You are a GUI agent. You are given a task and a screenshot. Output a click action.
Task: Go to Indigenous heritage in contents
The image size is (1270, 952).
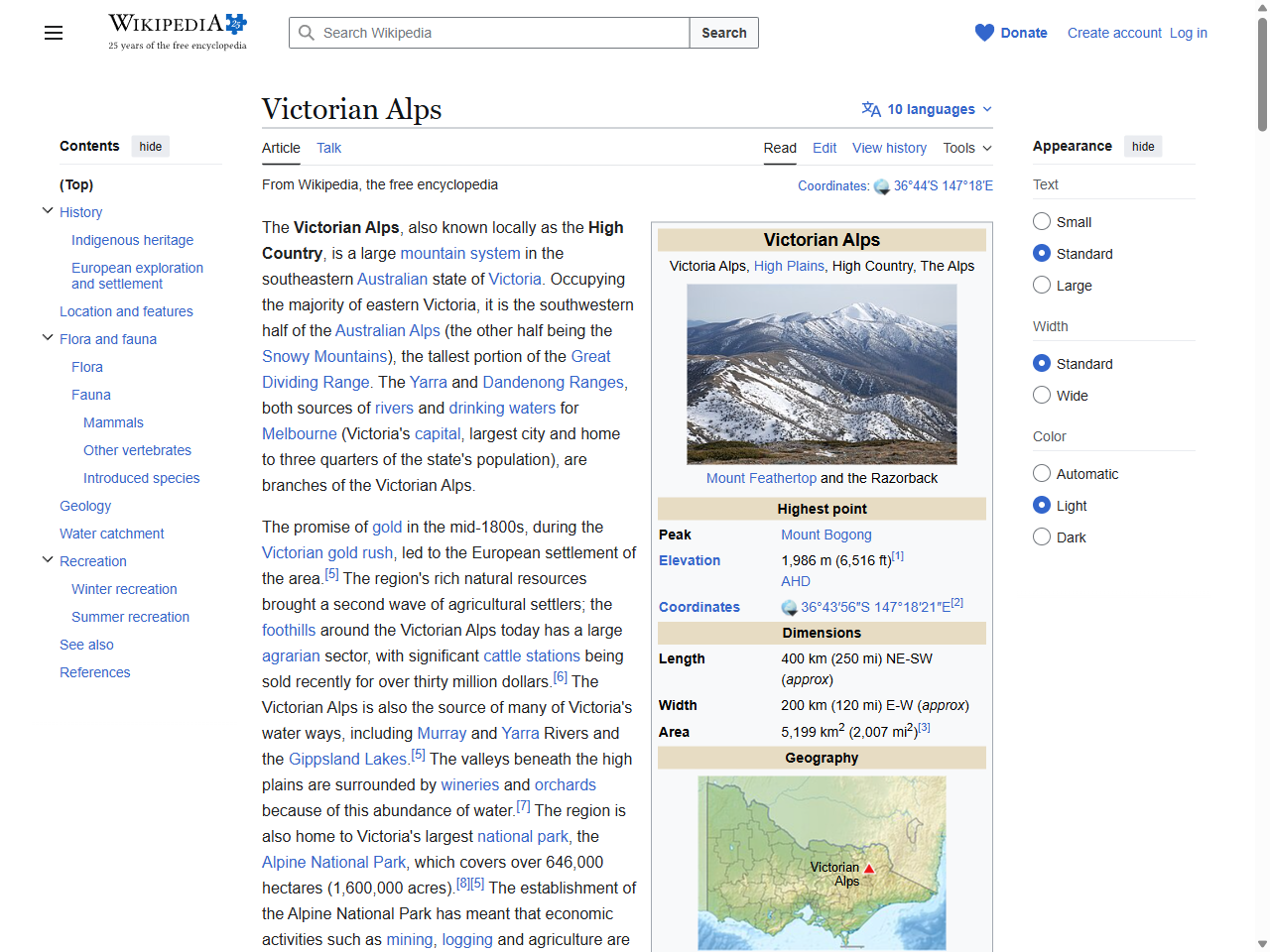[132, 240]
